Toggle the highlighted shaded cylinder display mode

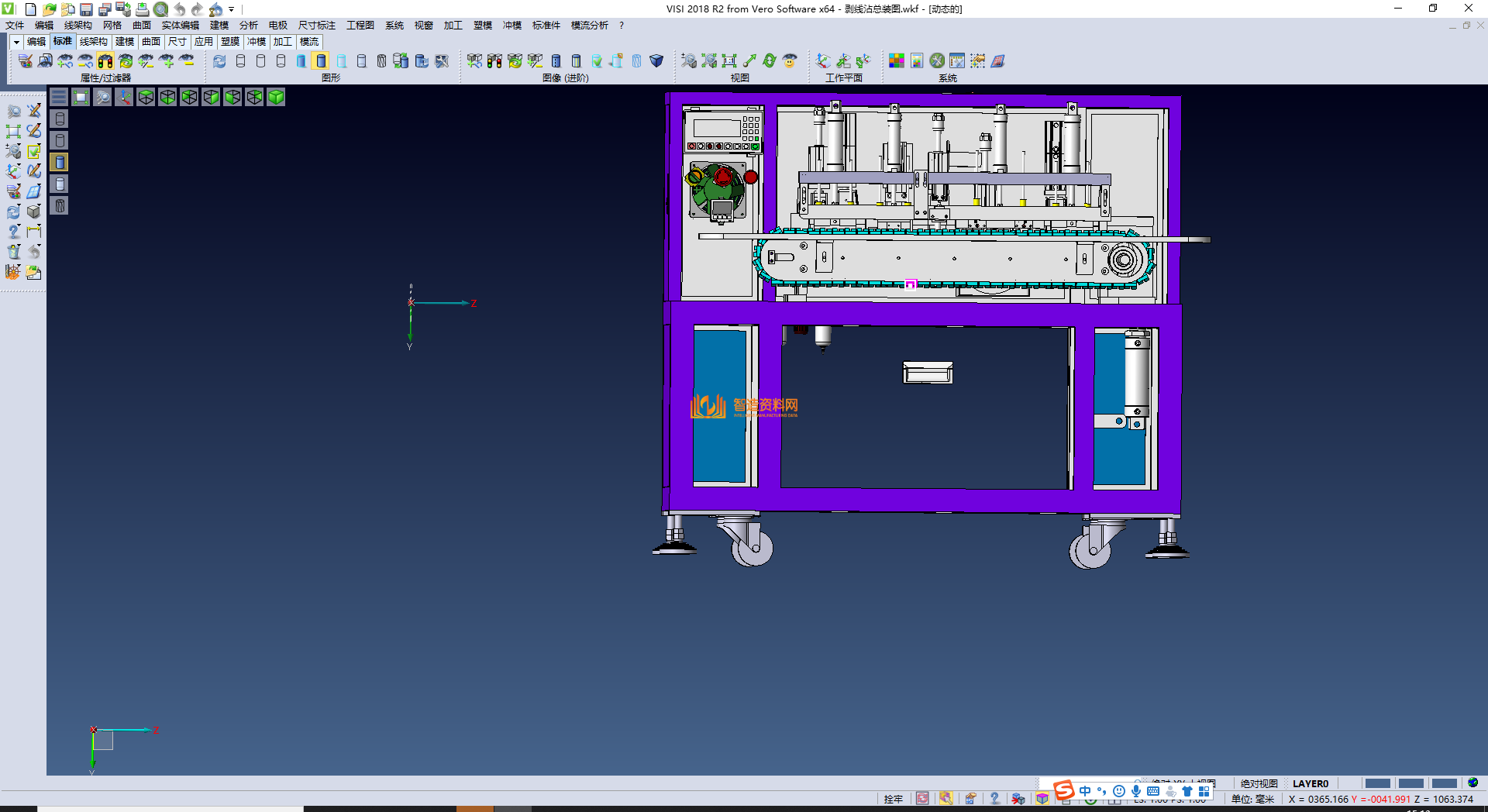(321, 60)
